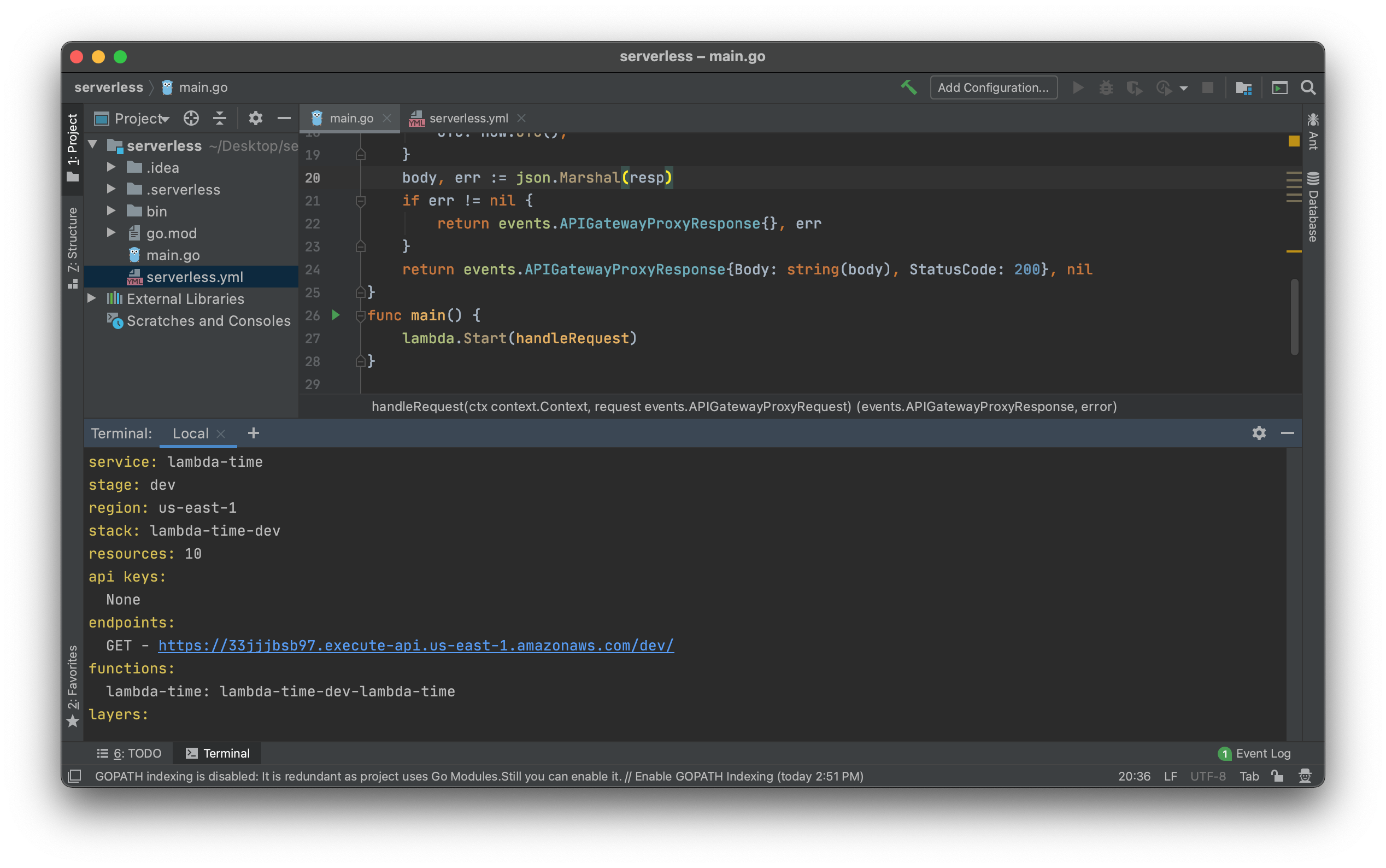Click serverless breadcrumb in navigation bar
Image resolution: width=1386 pixels, height=868 pixels.
pos(108,87)
